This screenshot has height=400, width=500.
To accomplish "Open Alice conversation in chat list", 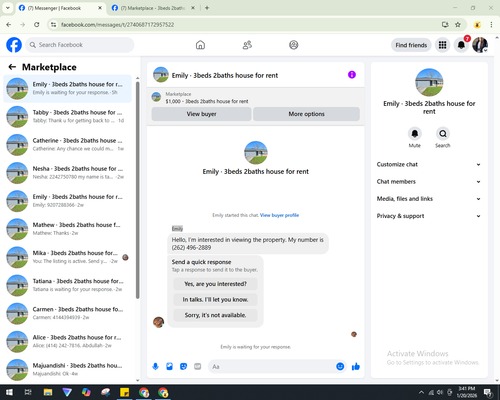I will [67, 341].
